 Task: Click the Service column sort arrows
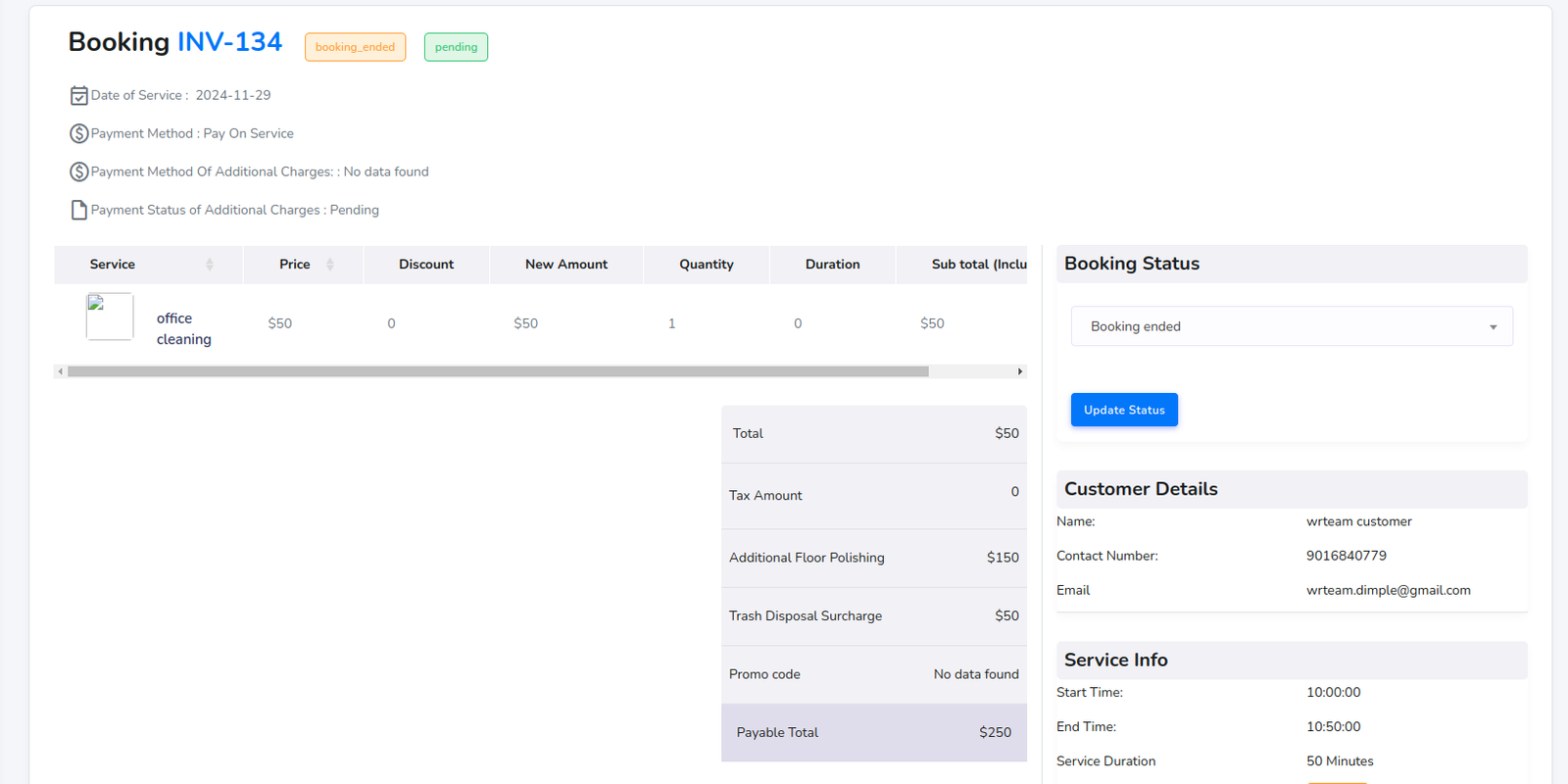point(210,265)
